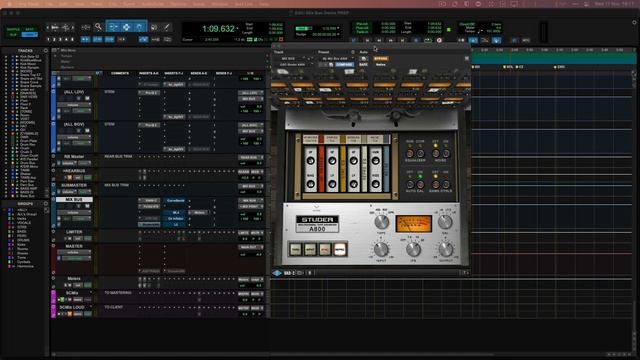Click the THRU path button on Studer
640x360 pixels.
[x=296, y=249]
